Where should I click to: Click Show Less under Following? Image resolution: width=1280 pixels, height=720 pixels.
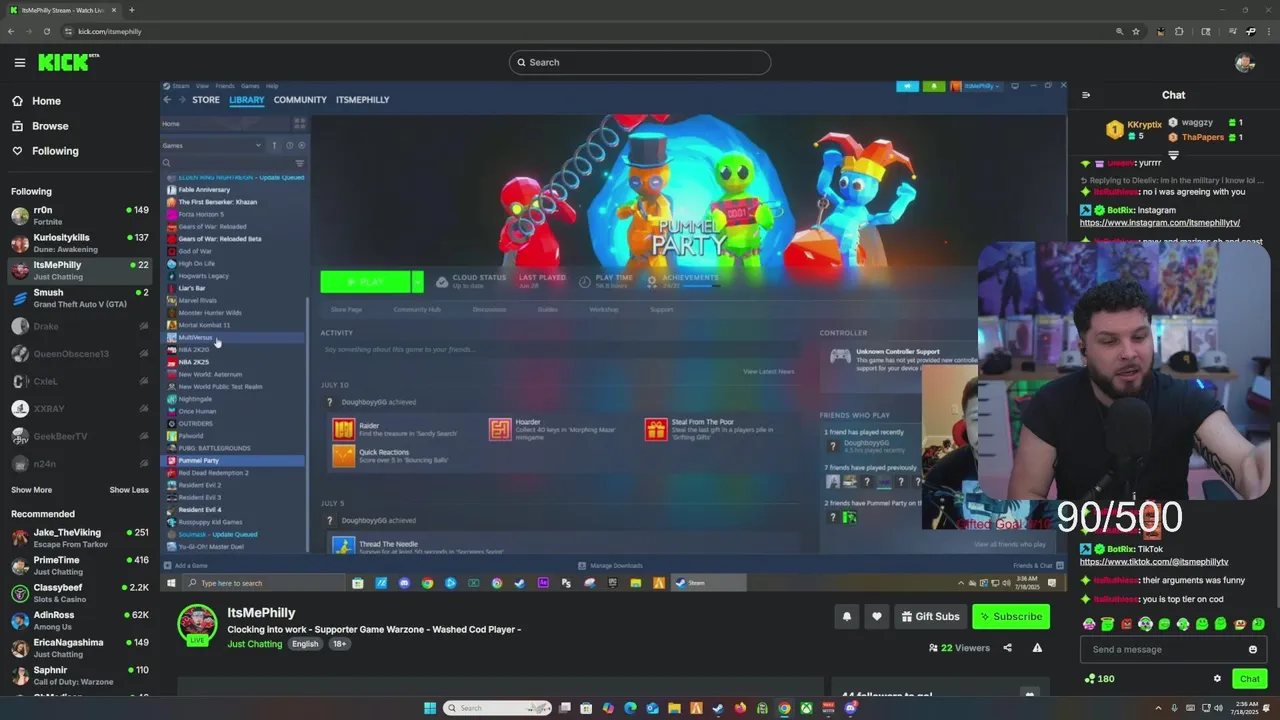129,490
